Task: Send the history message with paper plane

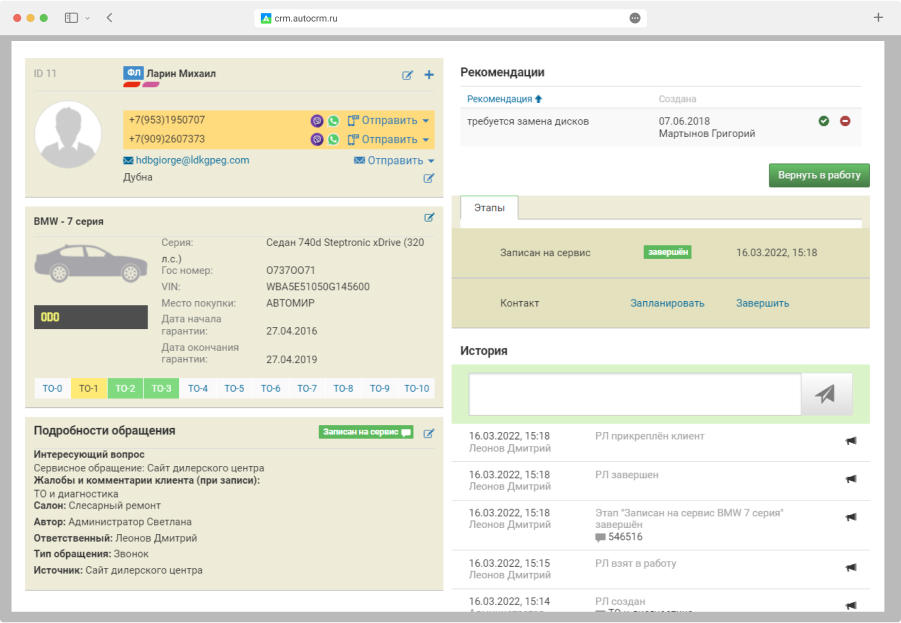Action: point(825,394)
